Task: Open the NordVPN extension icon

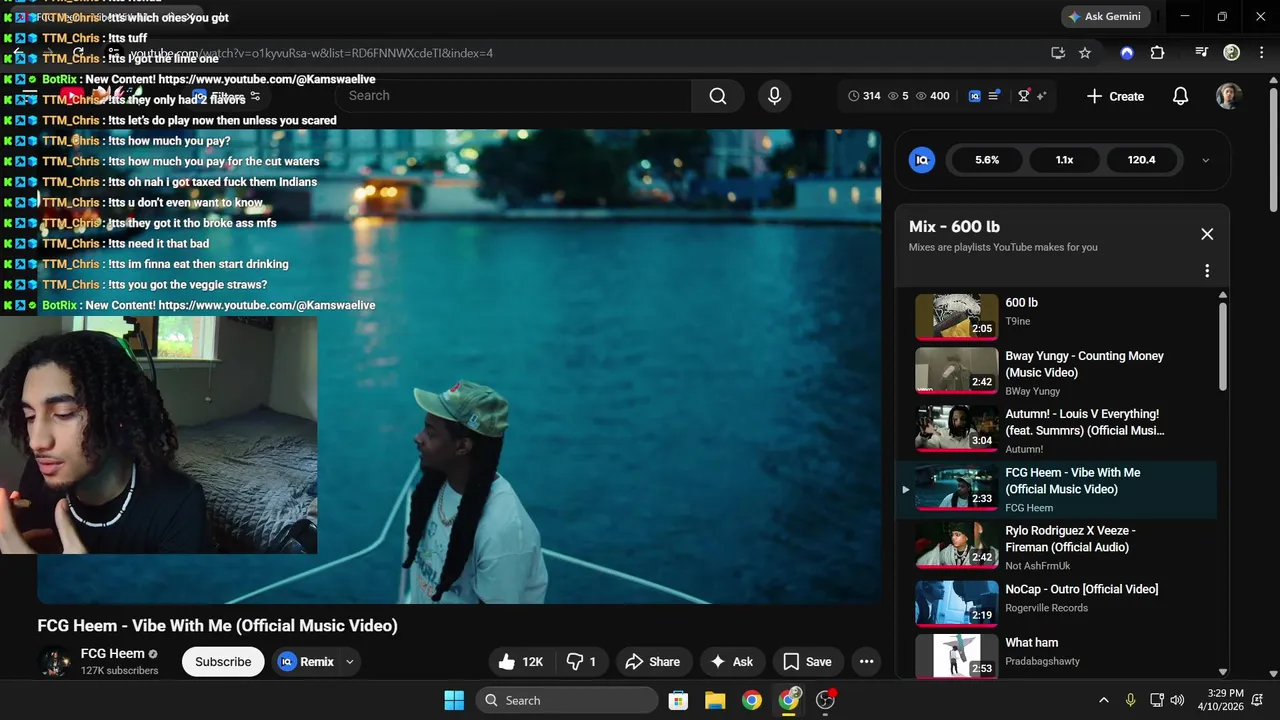Action: [1127, 53]
